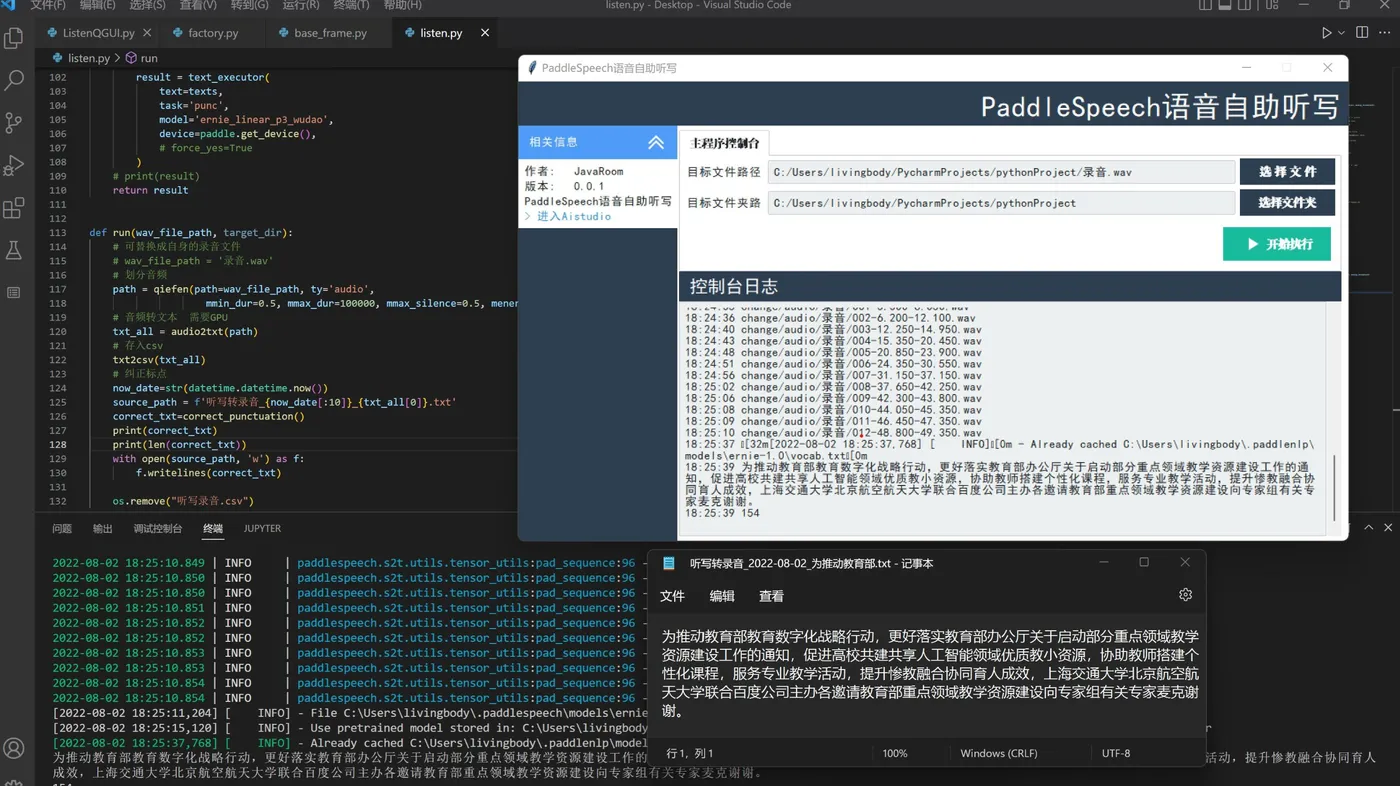1400x786 pixels.
Task: Click the 控制台日志 scrollbar
Action: pyautogui.click(x=1334, y=488)
